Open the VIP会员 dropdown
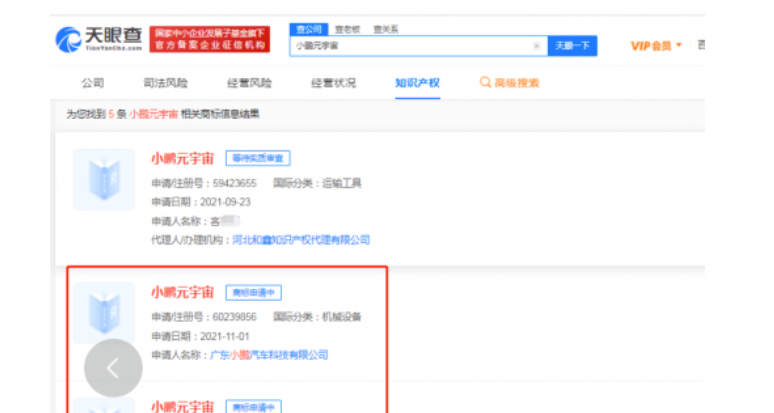The width and height of the screenshot is (774, 413). 656,46
